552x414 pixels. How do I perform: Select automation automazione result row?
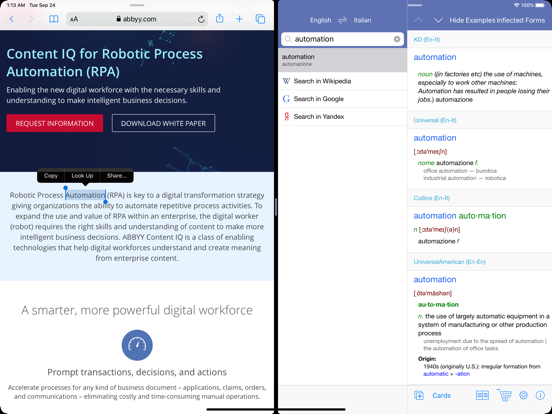pos(343,60)
